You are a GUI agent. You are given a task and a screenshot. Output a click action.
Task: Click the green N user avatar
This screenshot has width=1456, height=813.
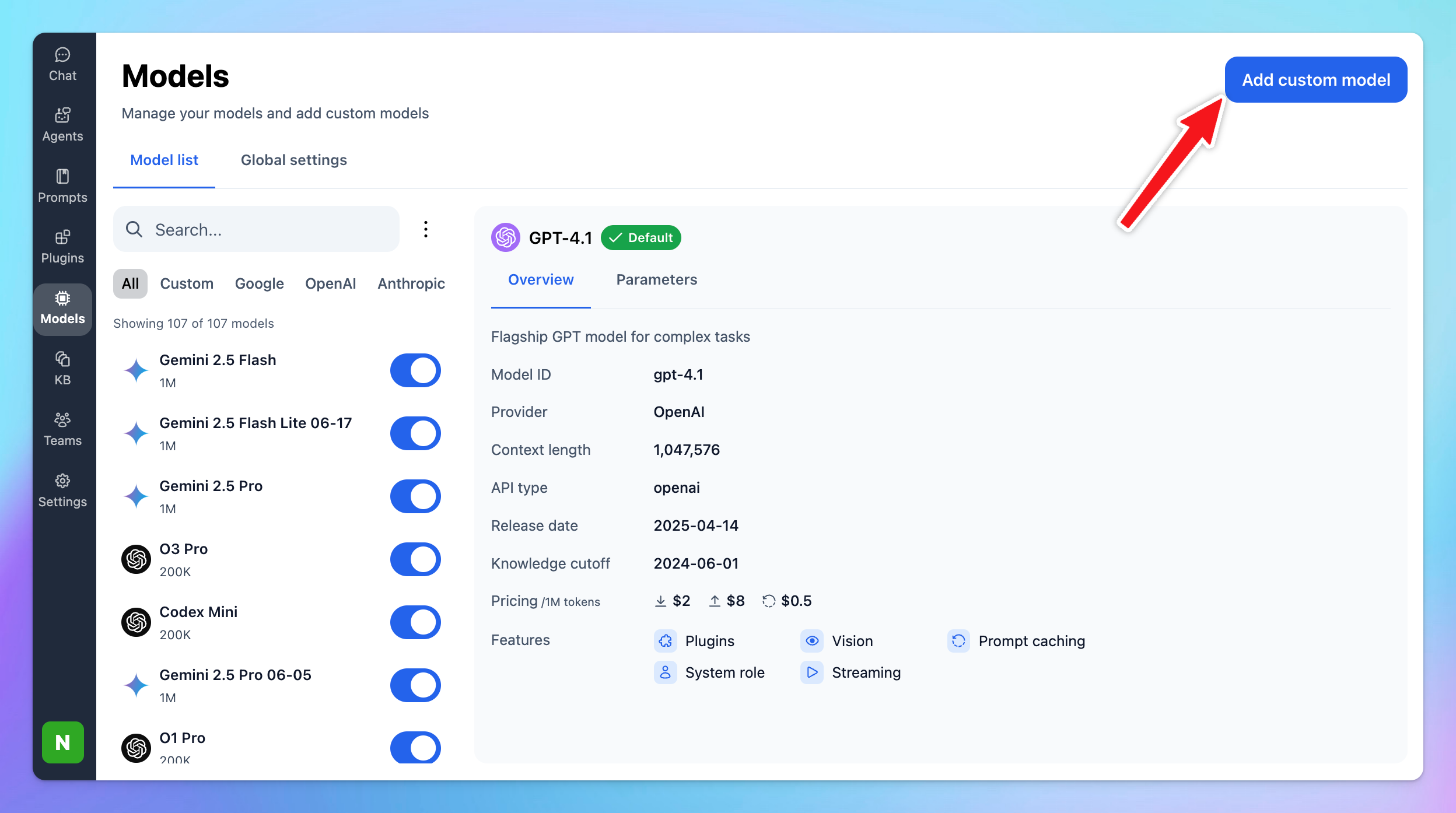tap(62, 742)
